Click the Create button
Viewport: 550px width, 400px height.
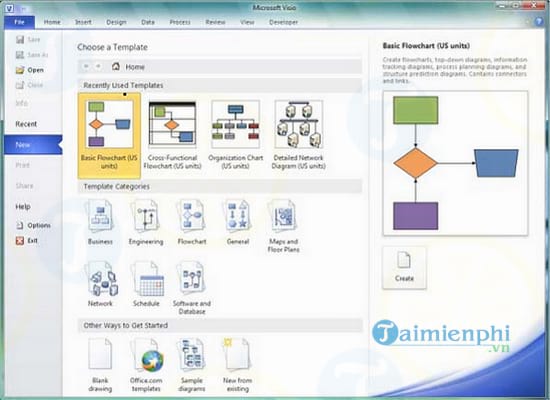tap(404, 268)
